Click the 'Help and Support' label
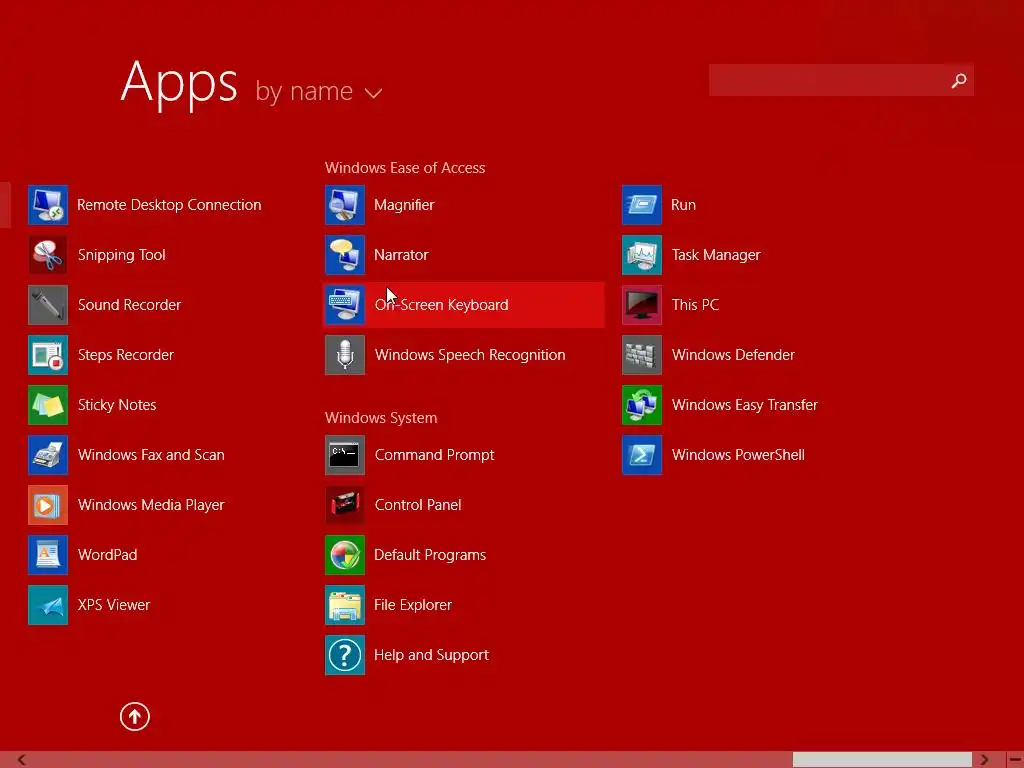This screenshot has width=1024, height=768. tap(431, 655)
